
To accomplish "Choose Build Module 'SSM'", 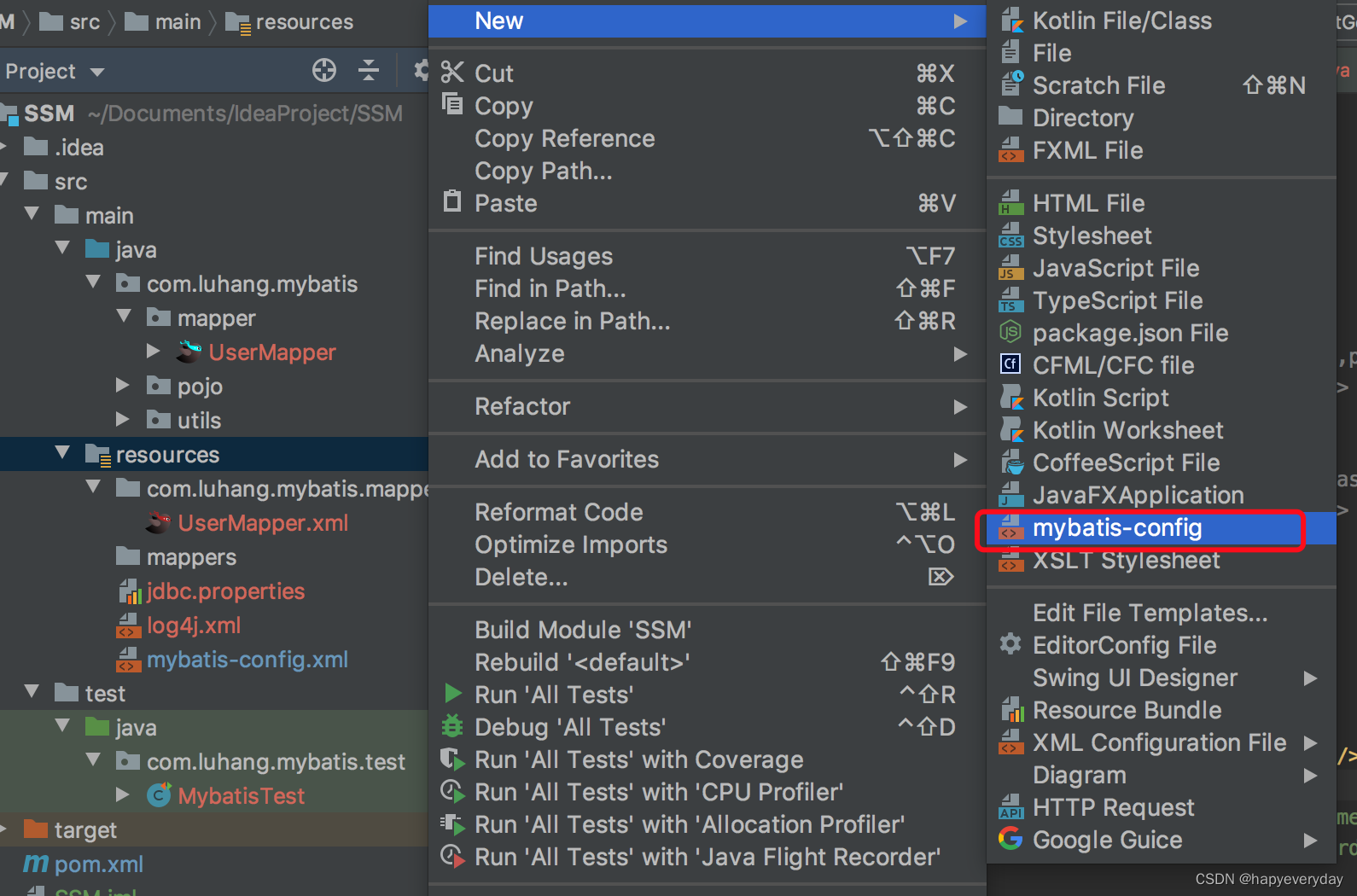I will pos(707,630).
